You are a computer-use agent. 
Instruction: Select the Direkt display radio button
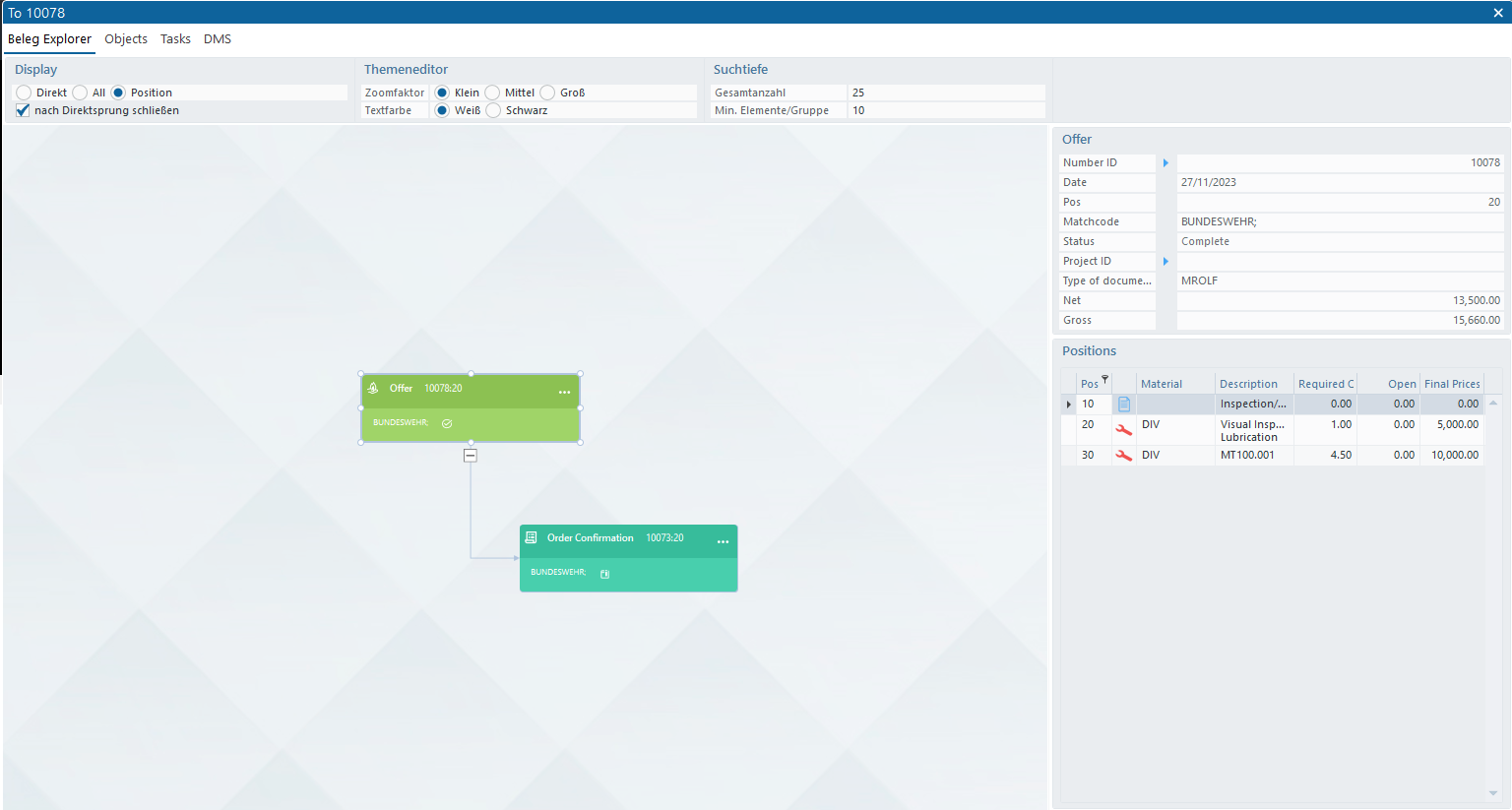(x=24, y=93)
